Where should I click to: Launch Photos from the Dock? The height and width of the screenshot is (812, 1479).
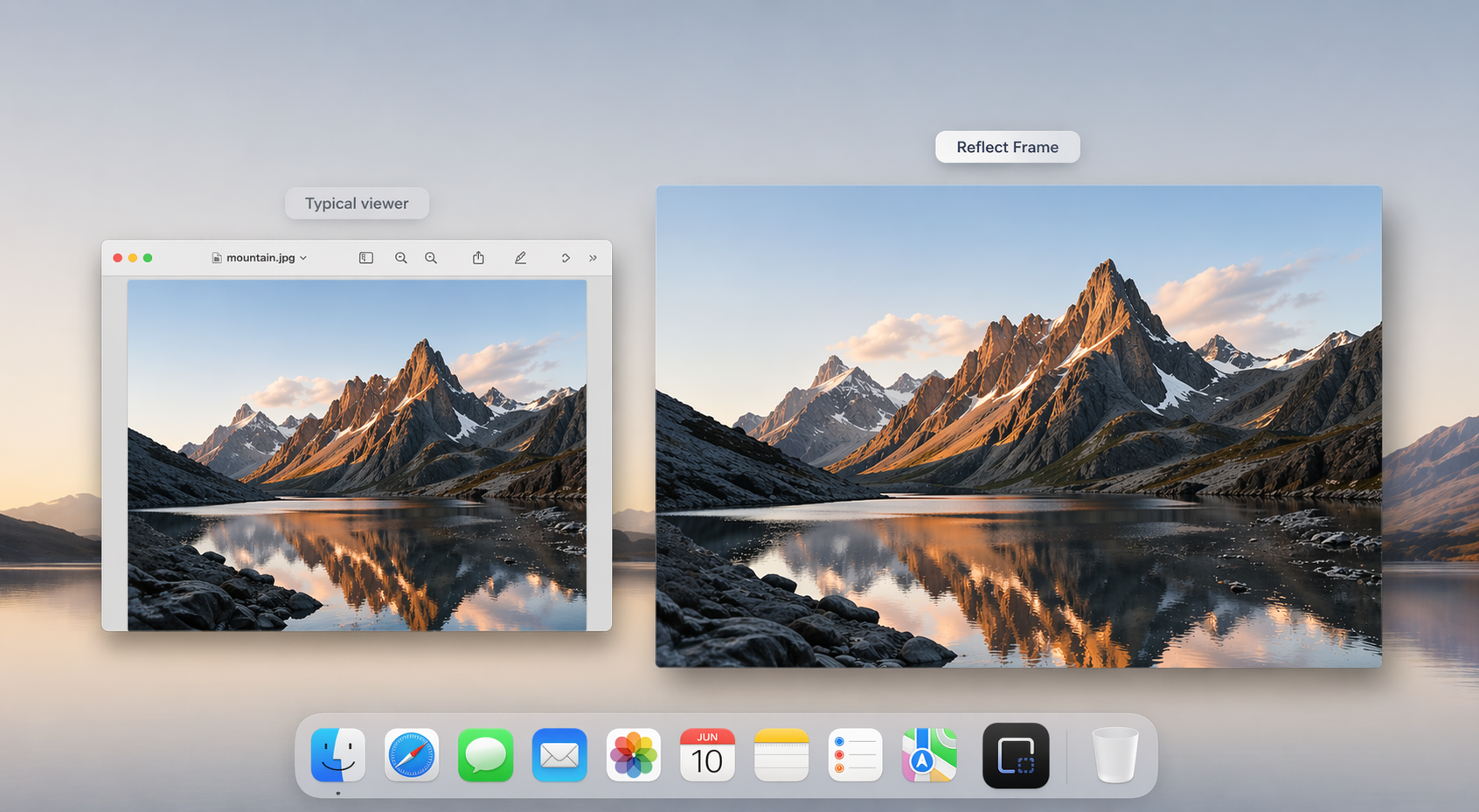pyautogui.click(x=634, y=754)
